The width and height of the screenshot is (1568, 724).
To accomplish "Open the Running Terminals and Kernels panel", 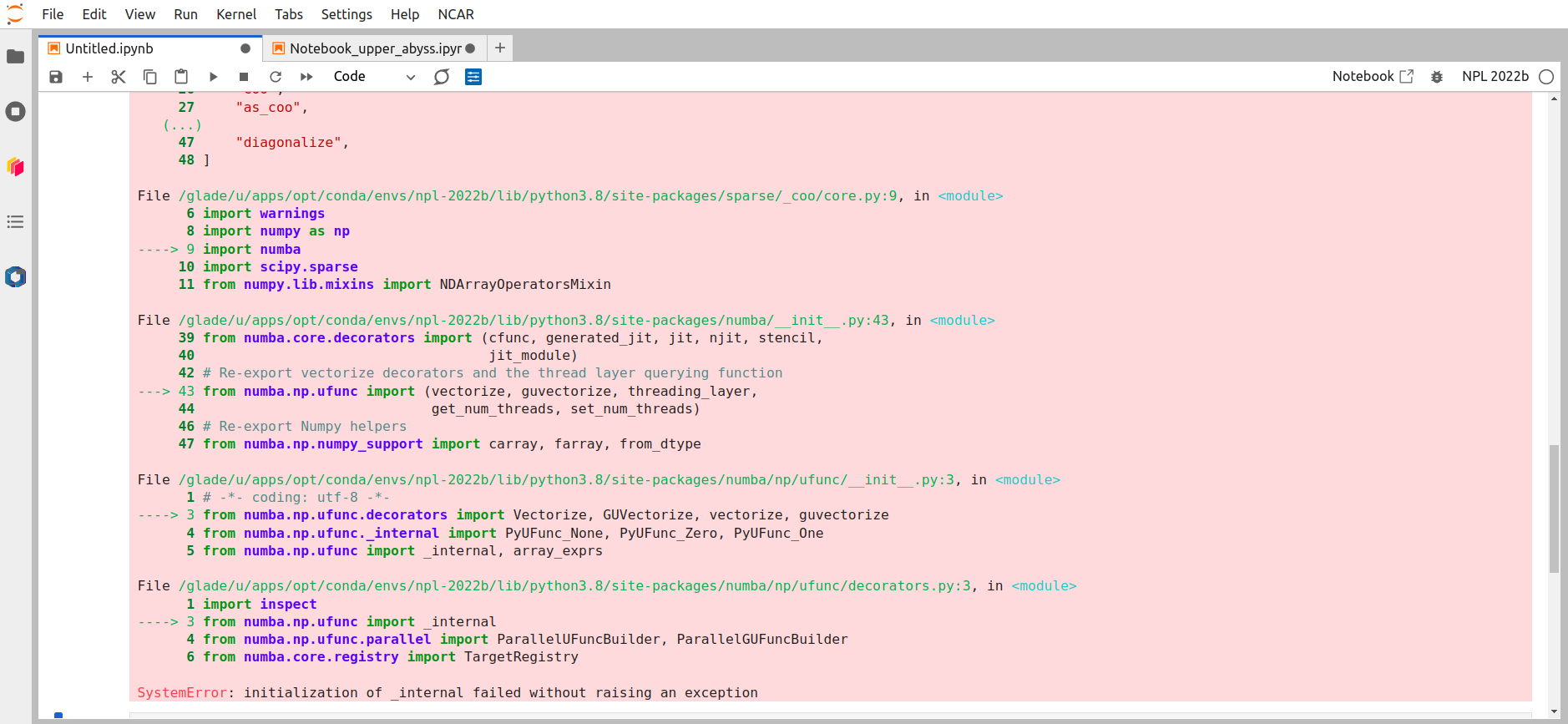I will (x=15, y=112).
